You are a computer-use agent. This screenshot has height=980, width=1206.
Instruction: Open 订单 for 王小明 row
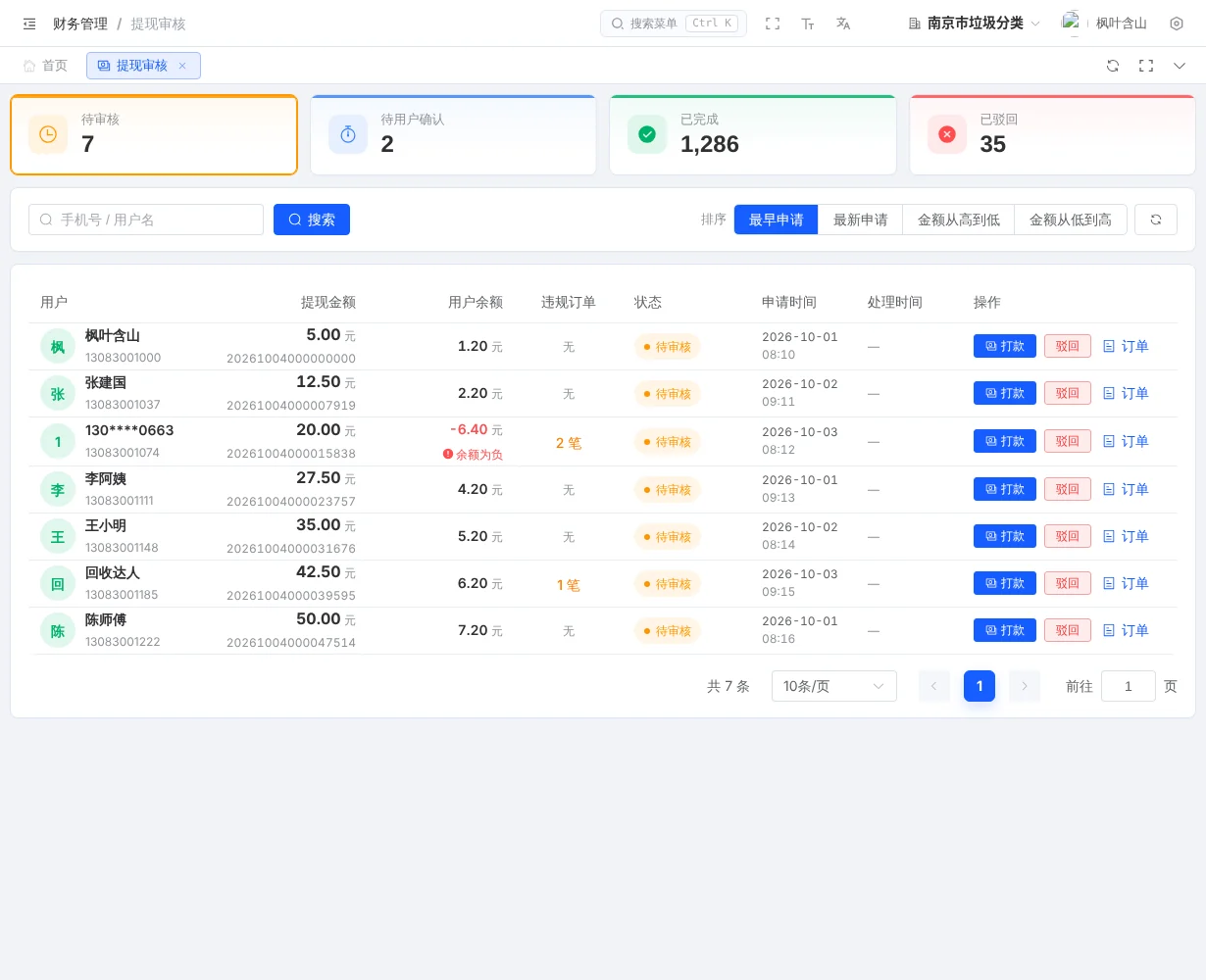coord(1125,536)
